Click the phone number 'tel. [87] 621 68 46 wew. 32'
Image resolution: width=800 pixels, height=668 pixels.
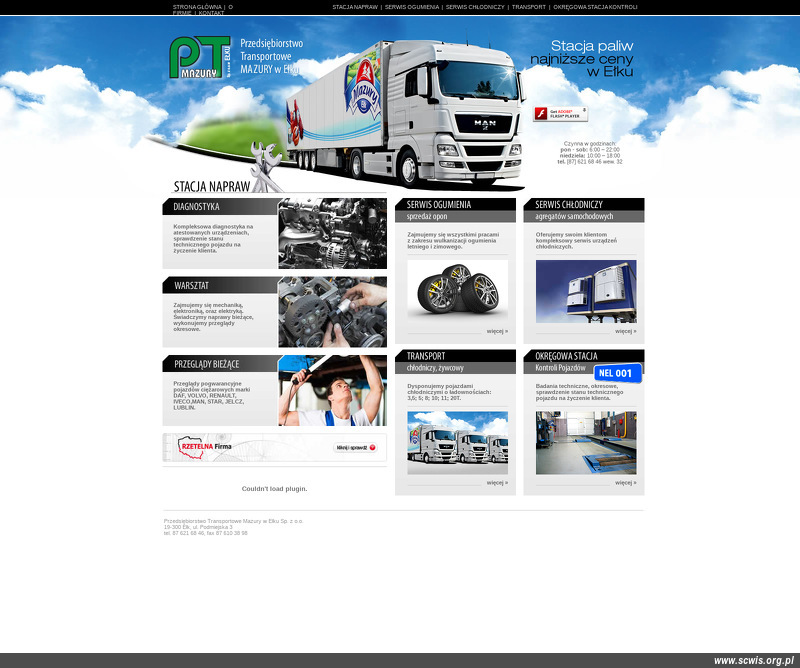(x=590, y=162)
